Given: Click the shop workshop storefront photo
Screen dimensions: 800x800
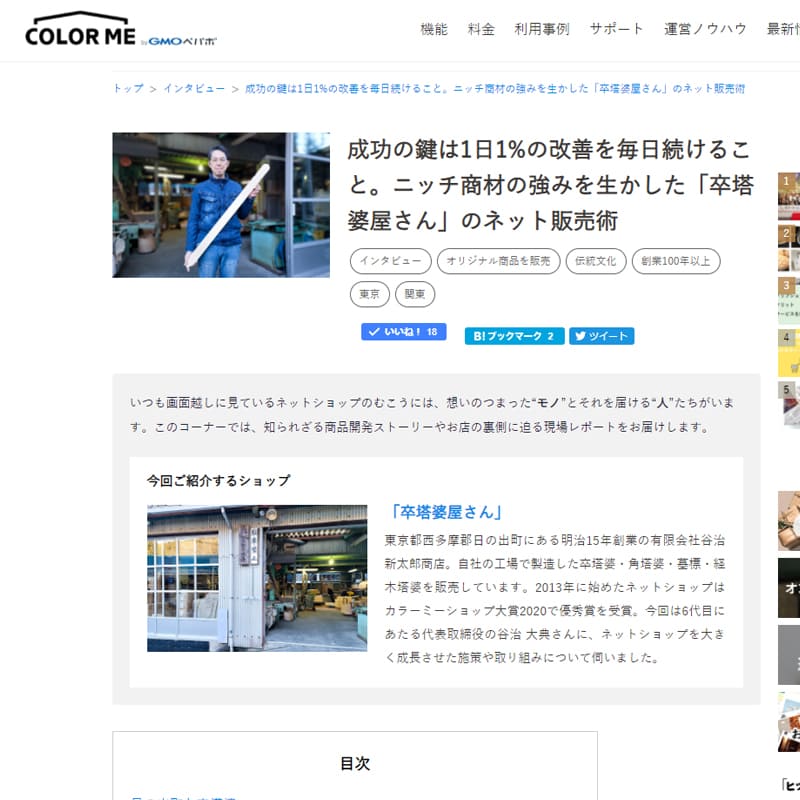Looking at the screenshot, I should coord(243,578).
